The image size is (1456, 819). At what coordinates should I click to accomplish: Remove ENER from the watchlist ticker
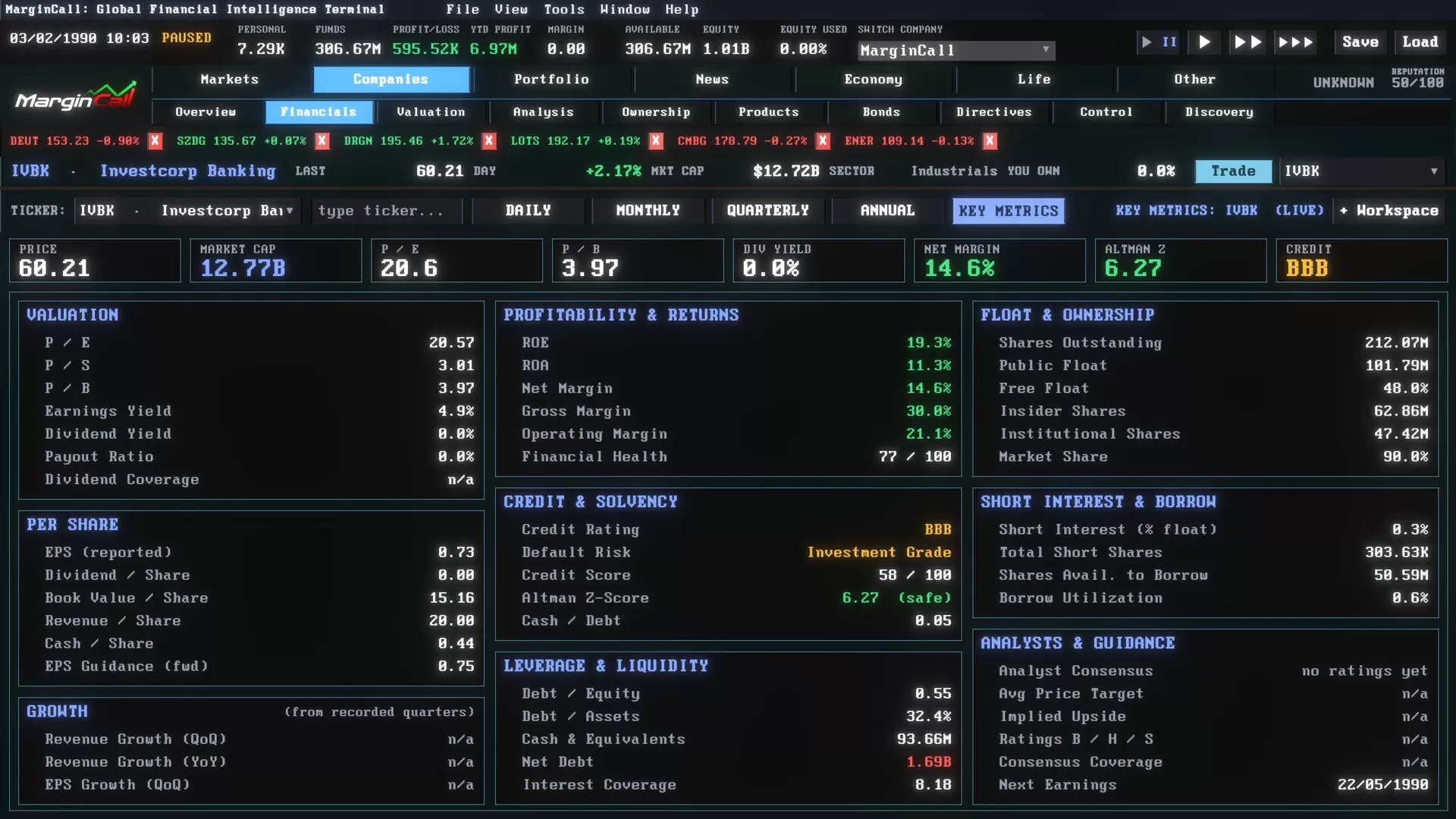[x=990, y=141]
